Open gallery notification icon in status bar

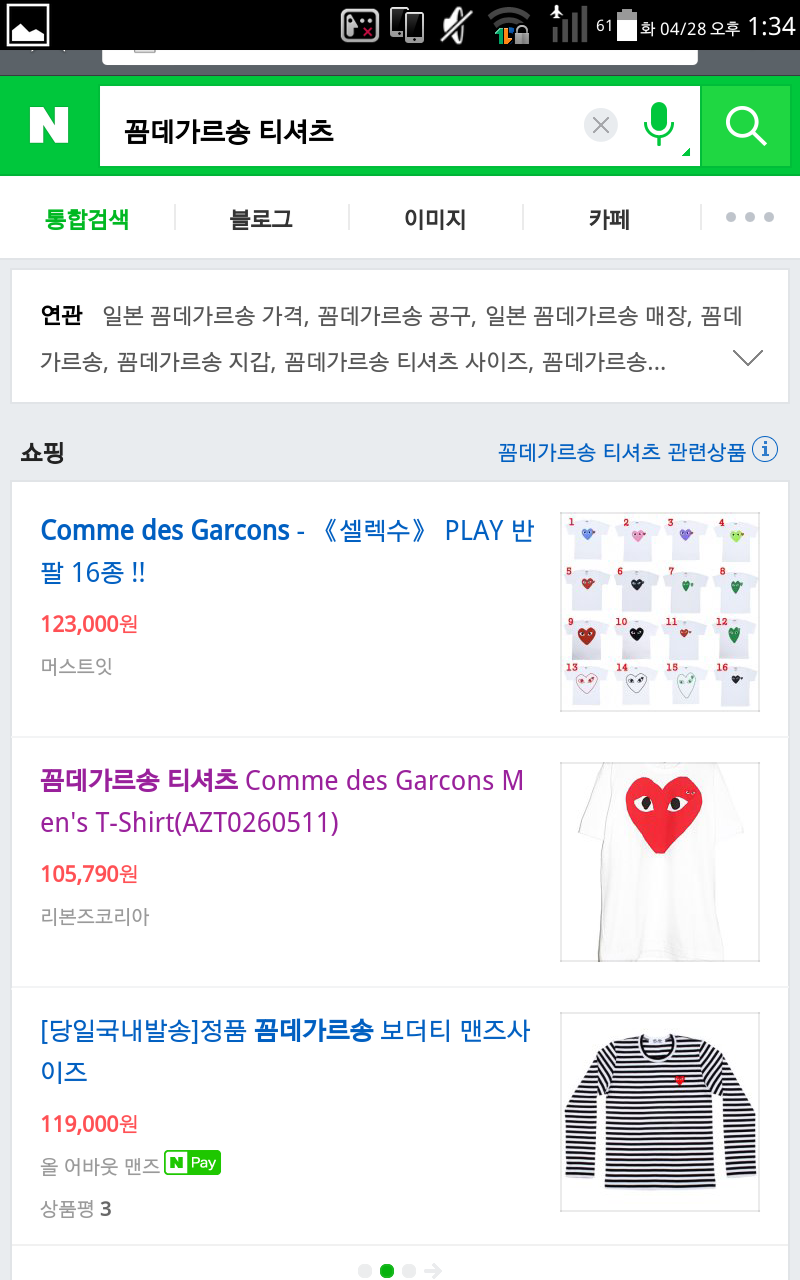pyautogui.click(x=28, y=24)
